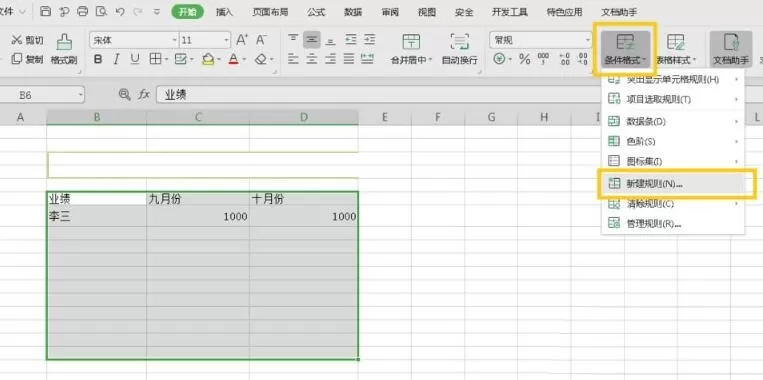
Task: Open 清除规则(C) submenu
Action: (x=672, y=203)
